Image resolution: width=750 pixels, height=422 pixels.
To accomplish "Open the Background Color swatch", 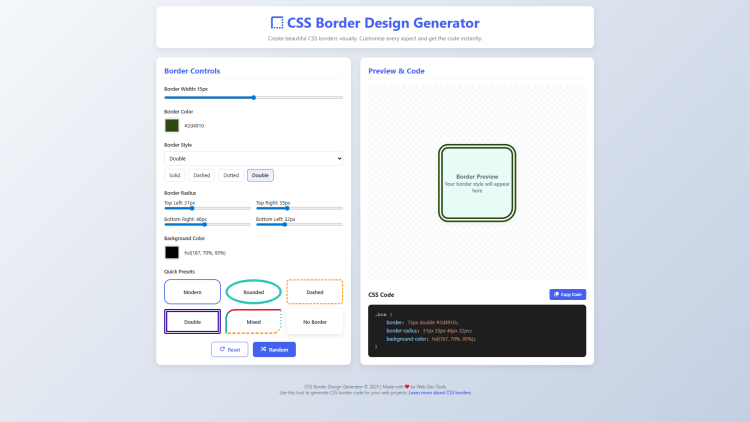I will click(x=172, y=252).
